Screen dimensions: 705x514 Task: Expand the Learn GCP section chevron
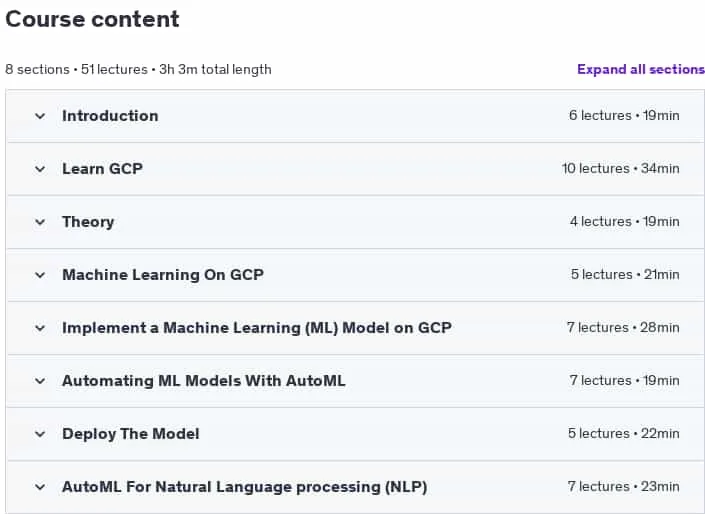pos(40,169)
